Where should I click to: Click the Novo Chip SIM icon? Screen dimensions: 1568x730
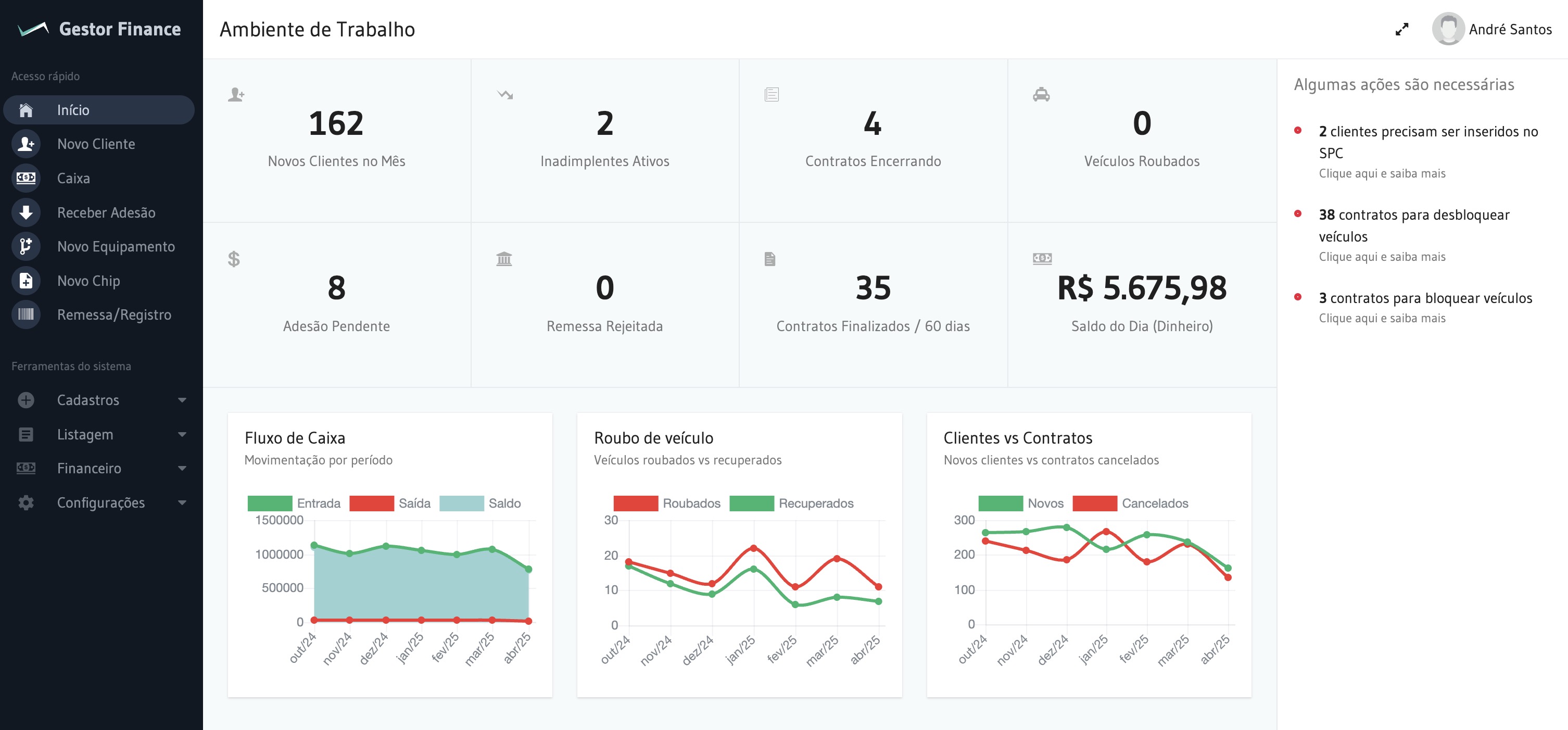pos(26,281)
